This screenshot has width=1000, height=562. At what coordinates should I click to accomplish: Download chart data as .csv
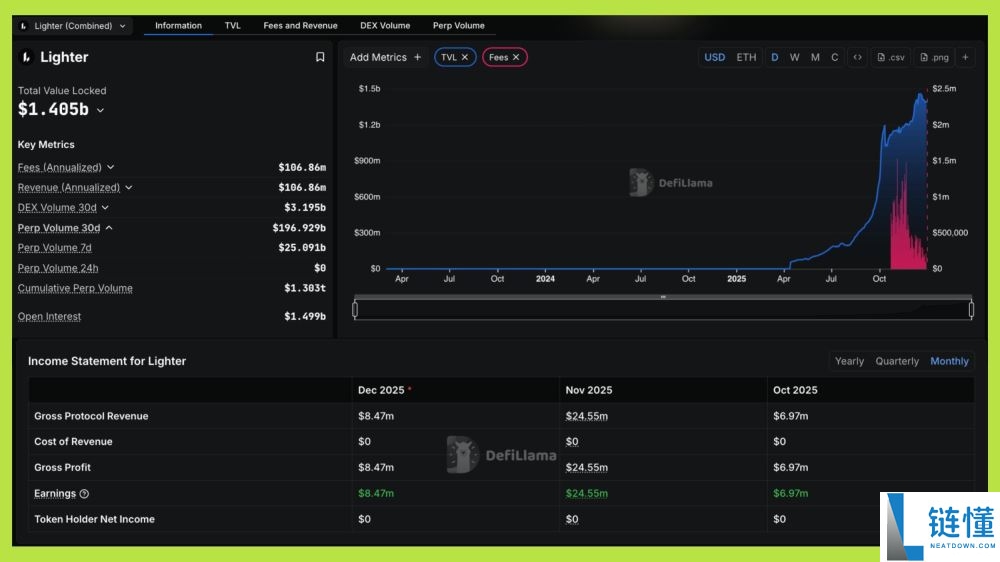coord(891,57)
